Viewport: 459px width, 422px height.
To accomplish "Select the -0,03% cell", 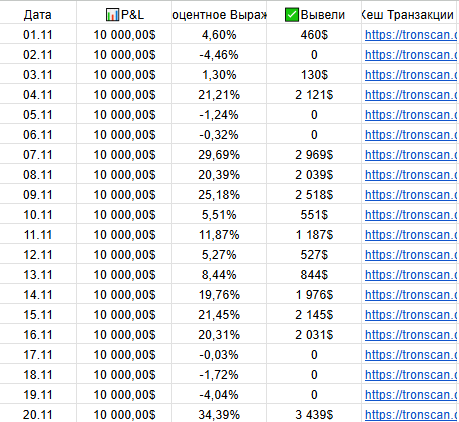I will tap(219, 354).
